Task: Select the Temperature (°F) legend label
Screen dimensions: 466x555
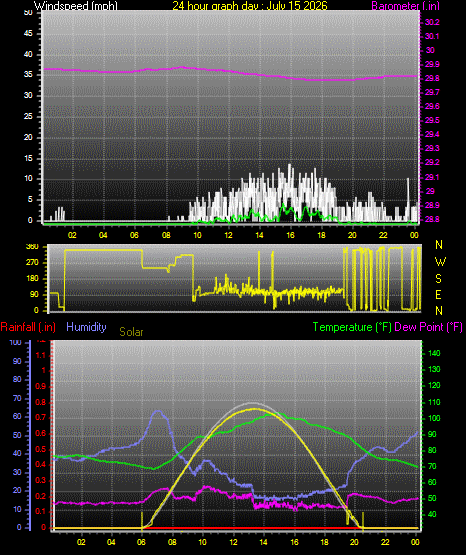Action: click(x=352, y=327)
